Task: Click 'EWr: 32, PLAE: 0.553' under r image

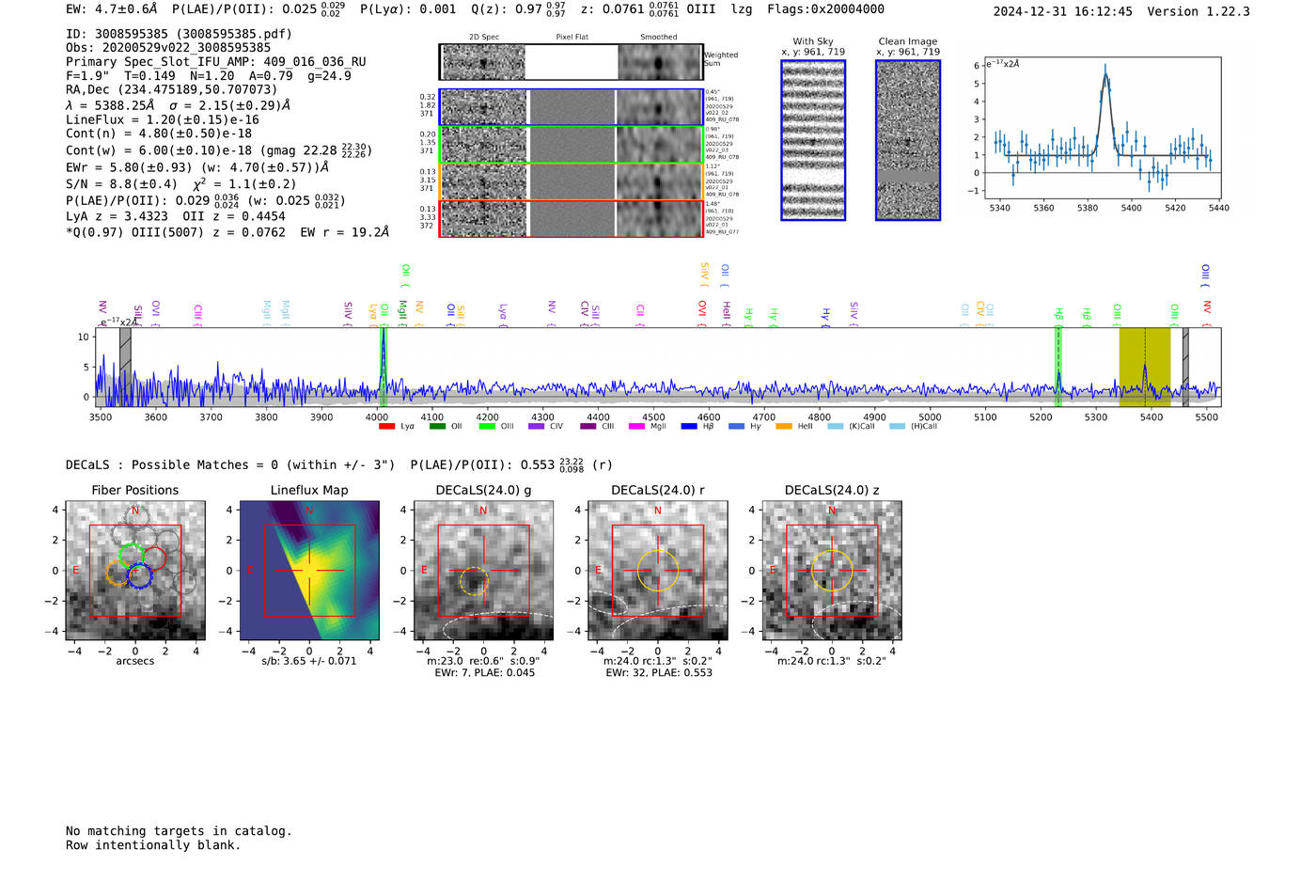Action: (659, 673)
